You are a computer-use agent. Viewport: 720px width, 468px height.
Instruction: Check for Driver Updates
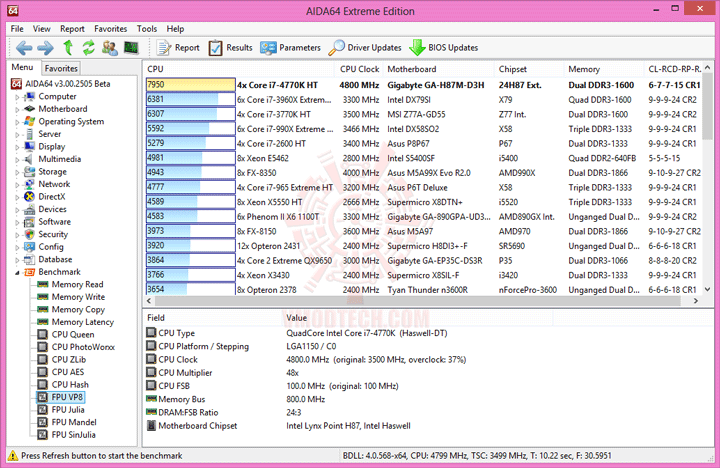pos(365,48)
